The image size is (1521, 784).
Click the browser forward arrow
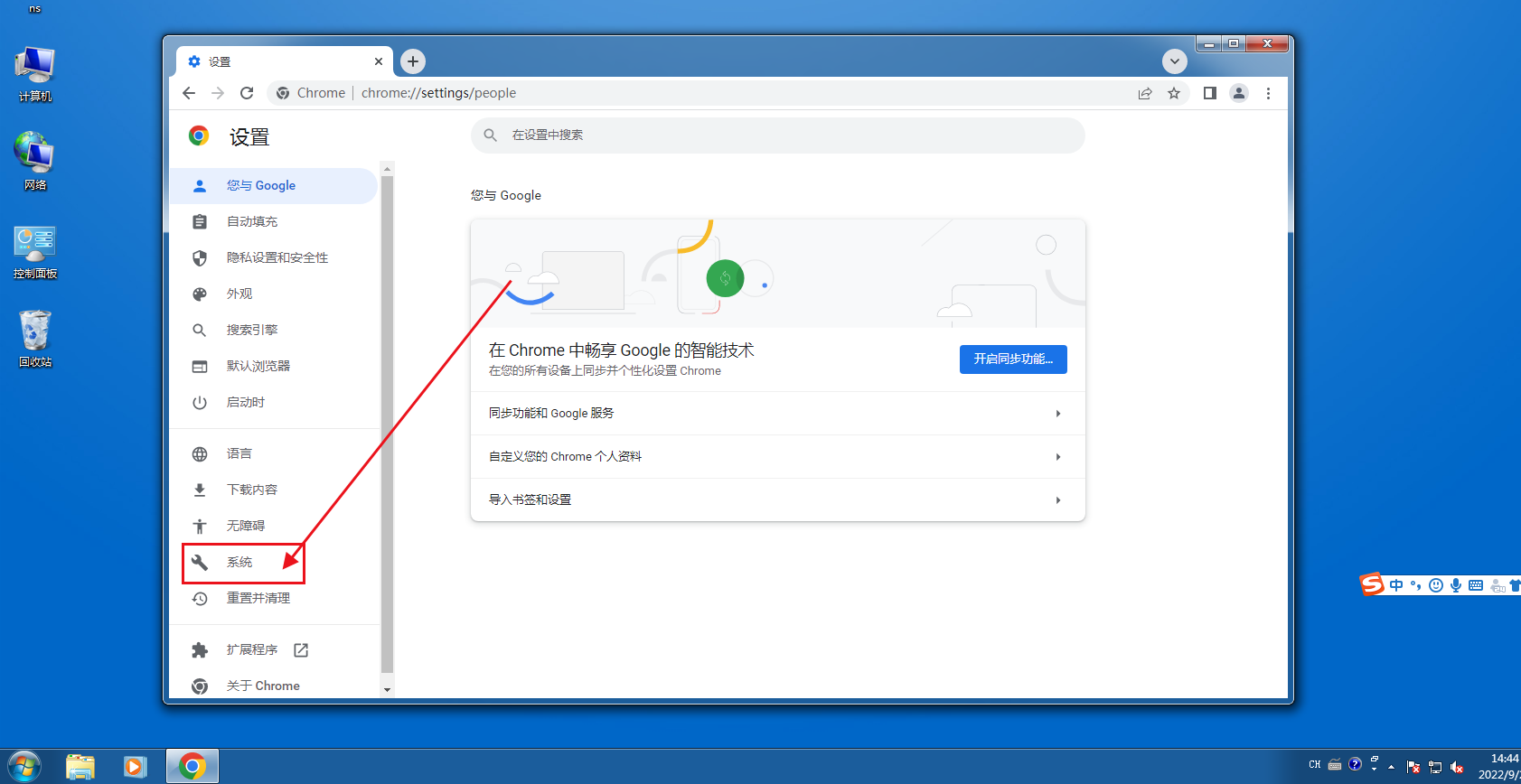tap(218, 93)
